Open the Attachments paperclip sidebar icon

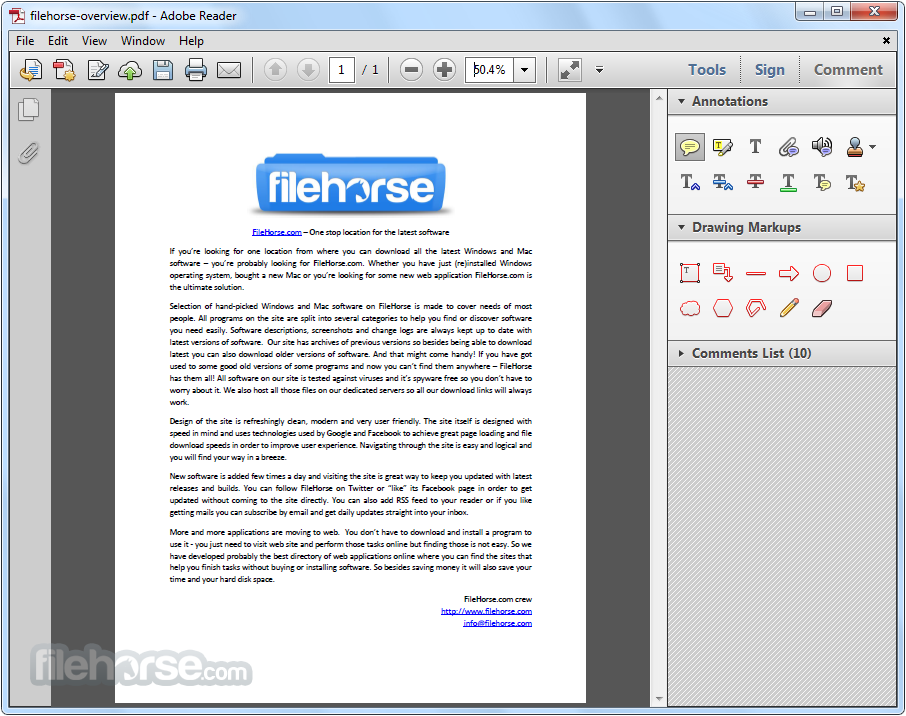pos(29,153)
